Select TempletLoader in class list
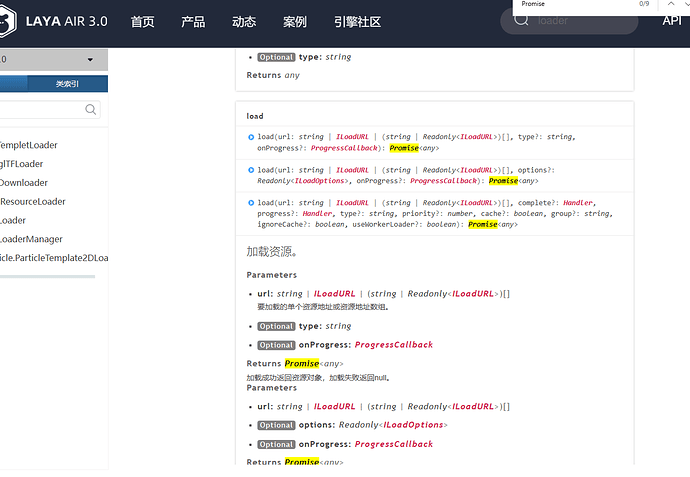The width and height of the screenshot is (690, 477). [29, 145]
